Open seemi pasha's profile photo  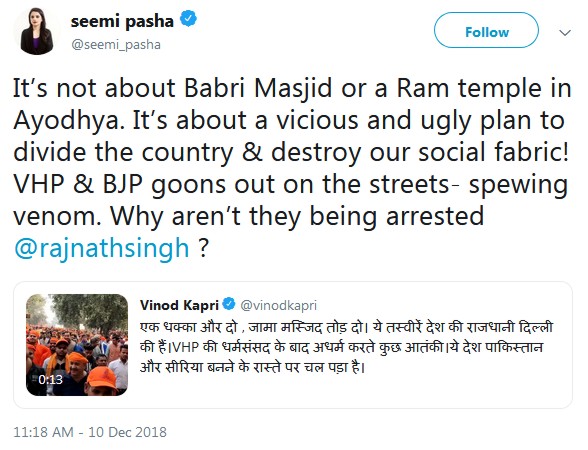(x=36, y=31)
